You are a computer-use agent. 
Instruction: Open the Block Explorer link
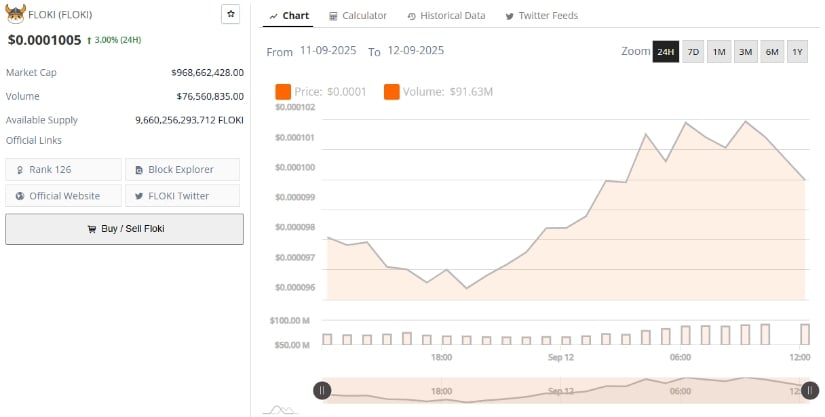pyautogui.click(x=182, y=169)
